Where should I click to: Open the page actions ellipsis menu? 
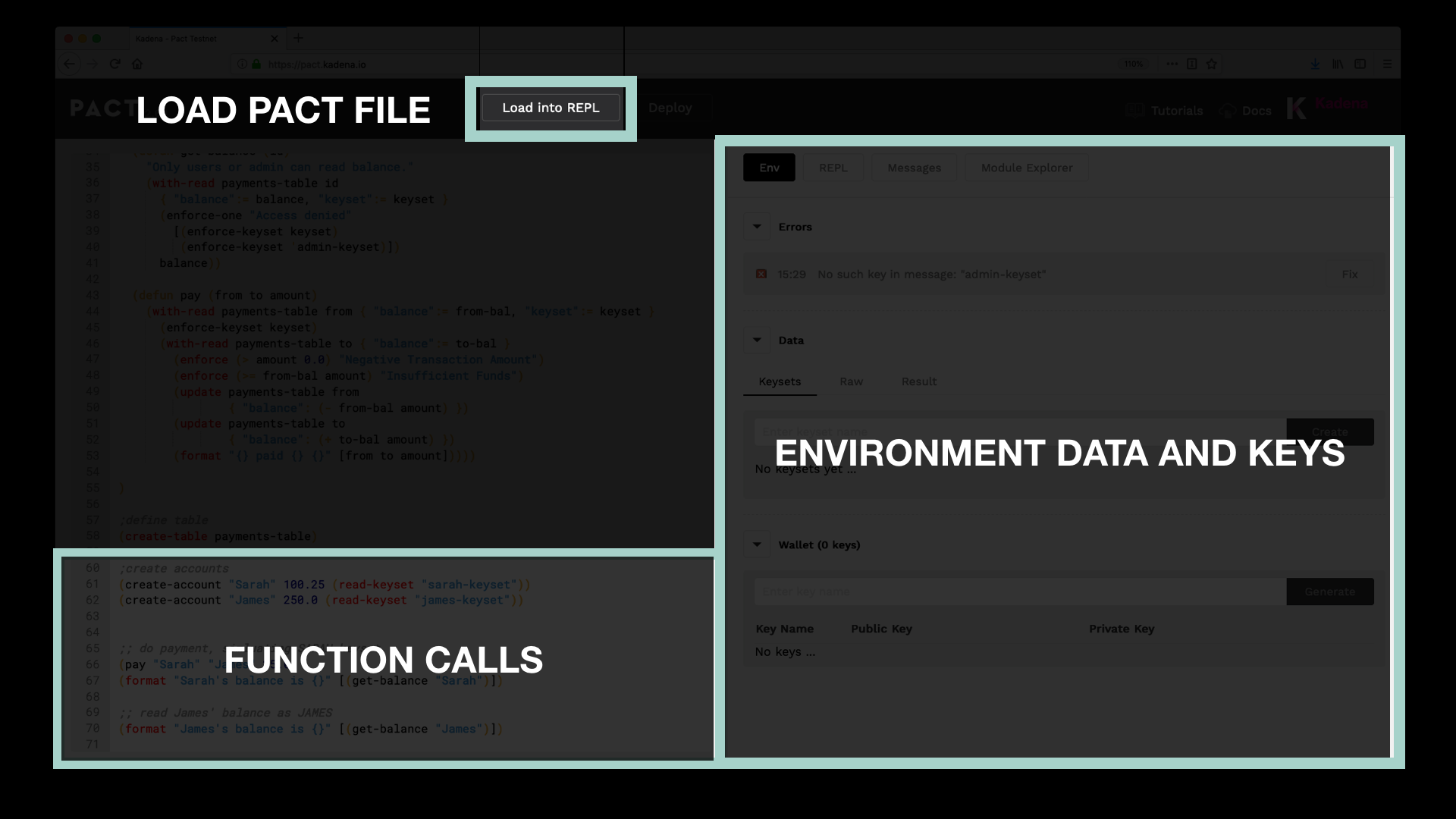tap(1172, 64)
